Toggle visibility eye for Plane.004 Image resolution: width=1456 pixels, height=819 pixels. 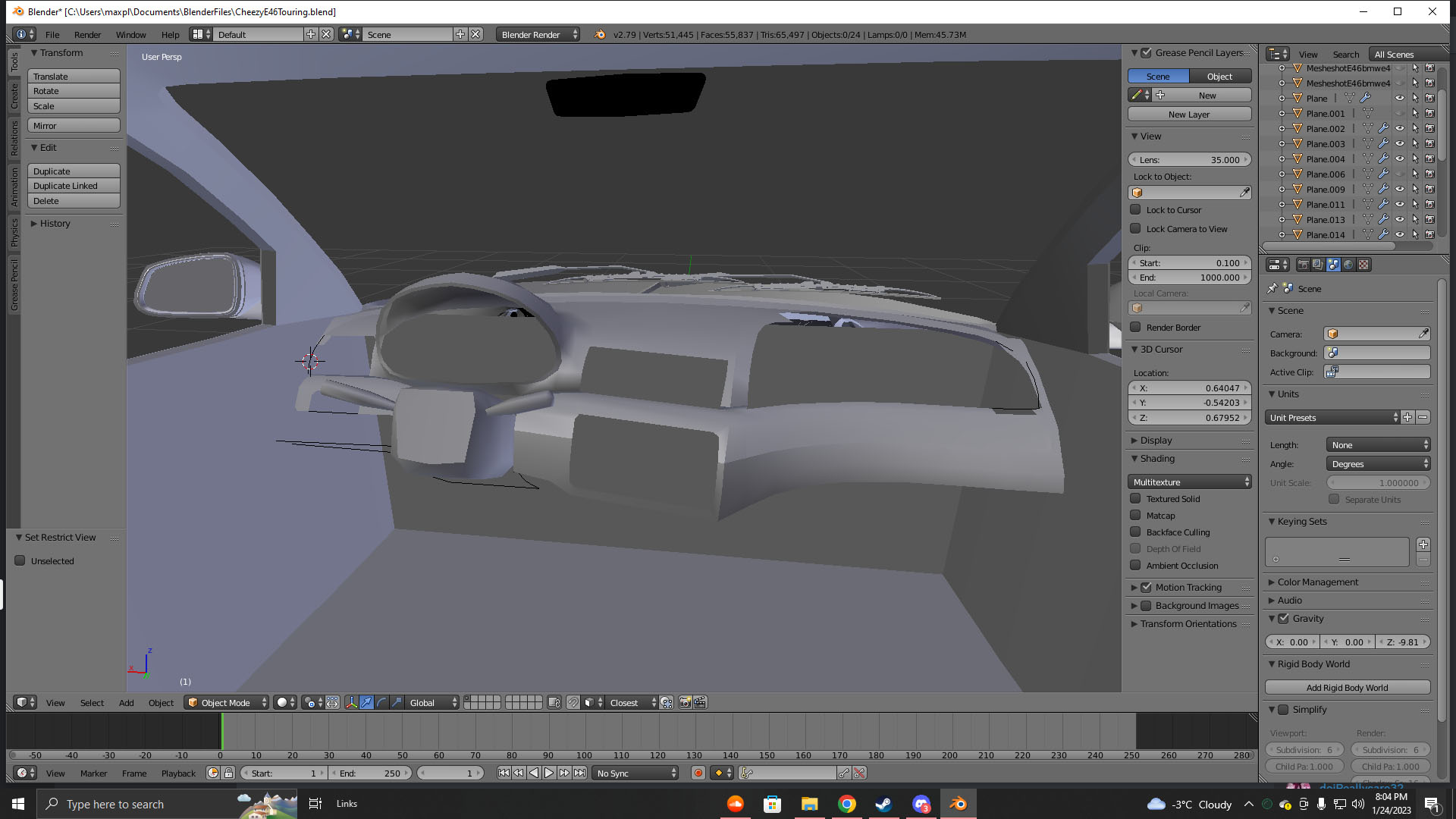tap(1400, 159)
